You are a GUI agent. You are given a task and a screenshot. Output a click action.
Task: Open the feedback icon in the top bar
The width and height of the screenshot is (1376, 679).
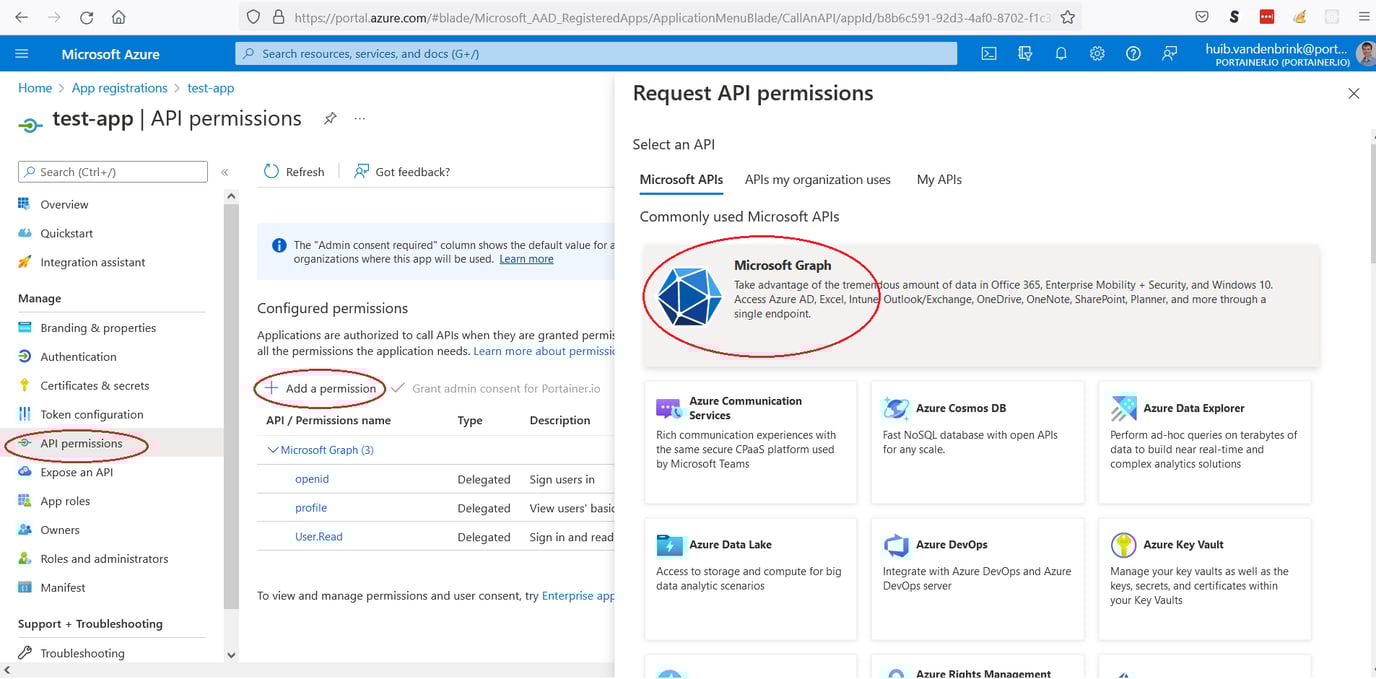[1169, 53]
